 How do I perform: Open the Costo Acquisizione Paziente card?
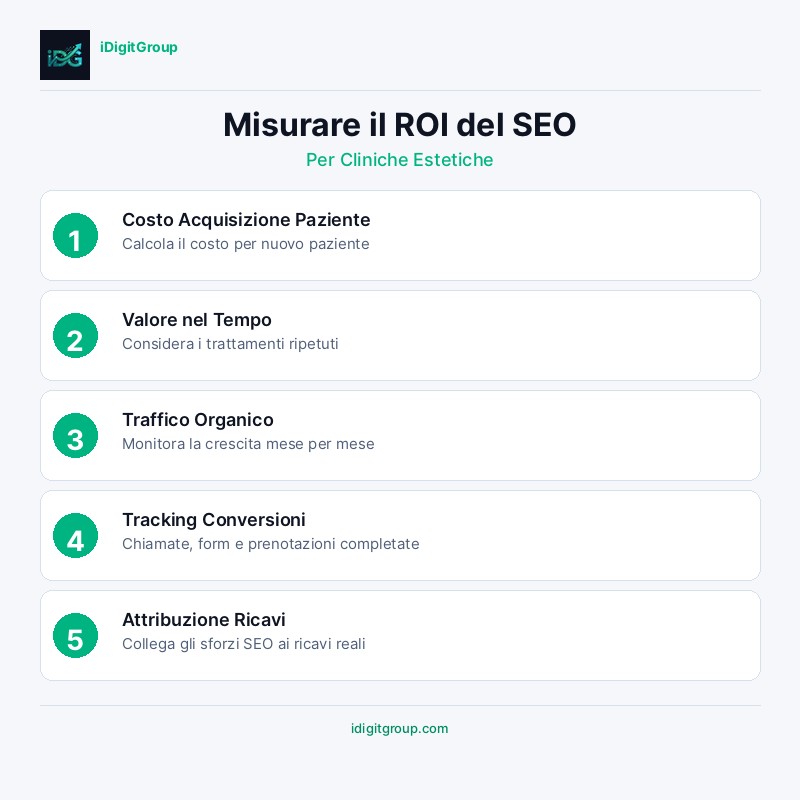click(x=400, y=236)
